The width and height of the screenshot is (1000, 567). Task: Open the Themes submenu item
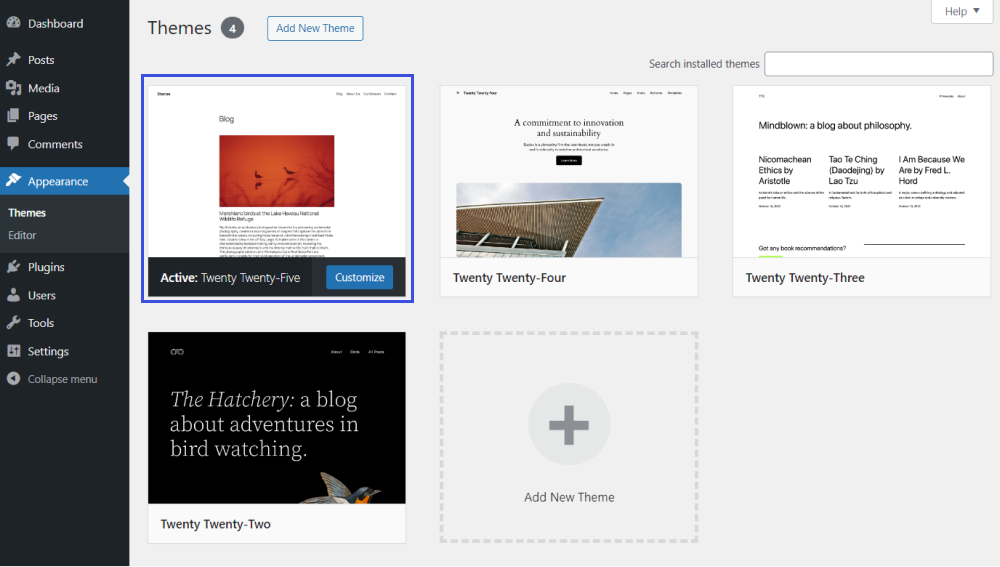click(27, 212)
